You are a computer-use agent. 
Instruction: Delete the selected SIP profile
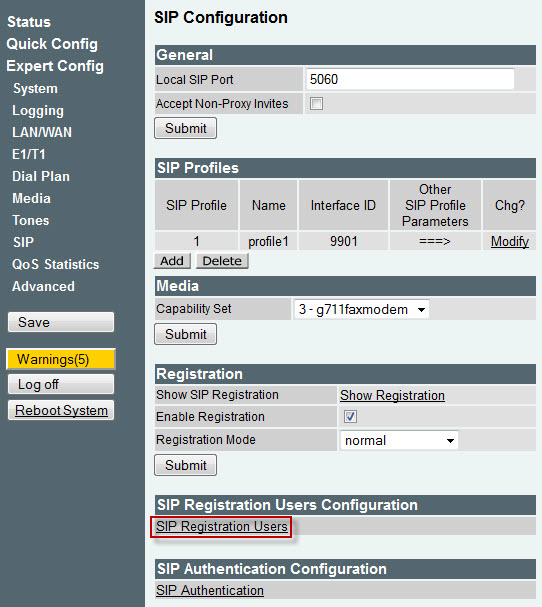[x=222, y=261]
